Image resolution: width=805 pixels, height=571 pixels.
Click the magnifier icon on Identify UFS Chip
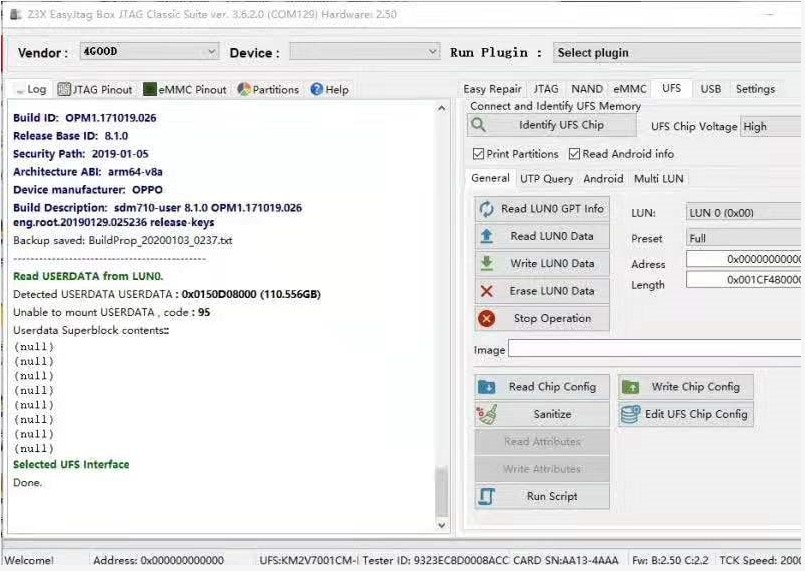point(478,125)
